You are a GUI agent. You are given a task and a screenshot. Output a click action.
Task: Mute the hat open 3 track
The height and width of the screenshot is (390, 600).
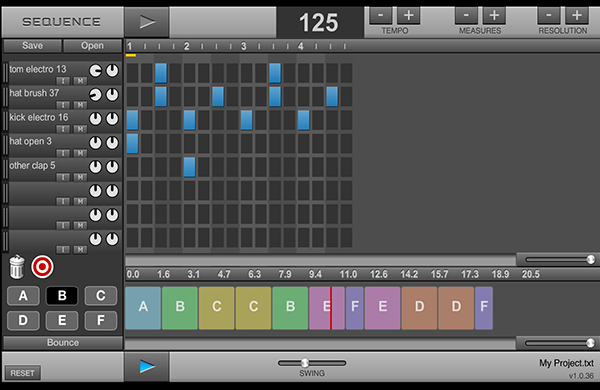point(80,153)
